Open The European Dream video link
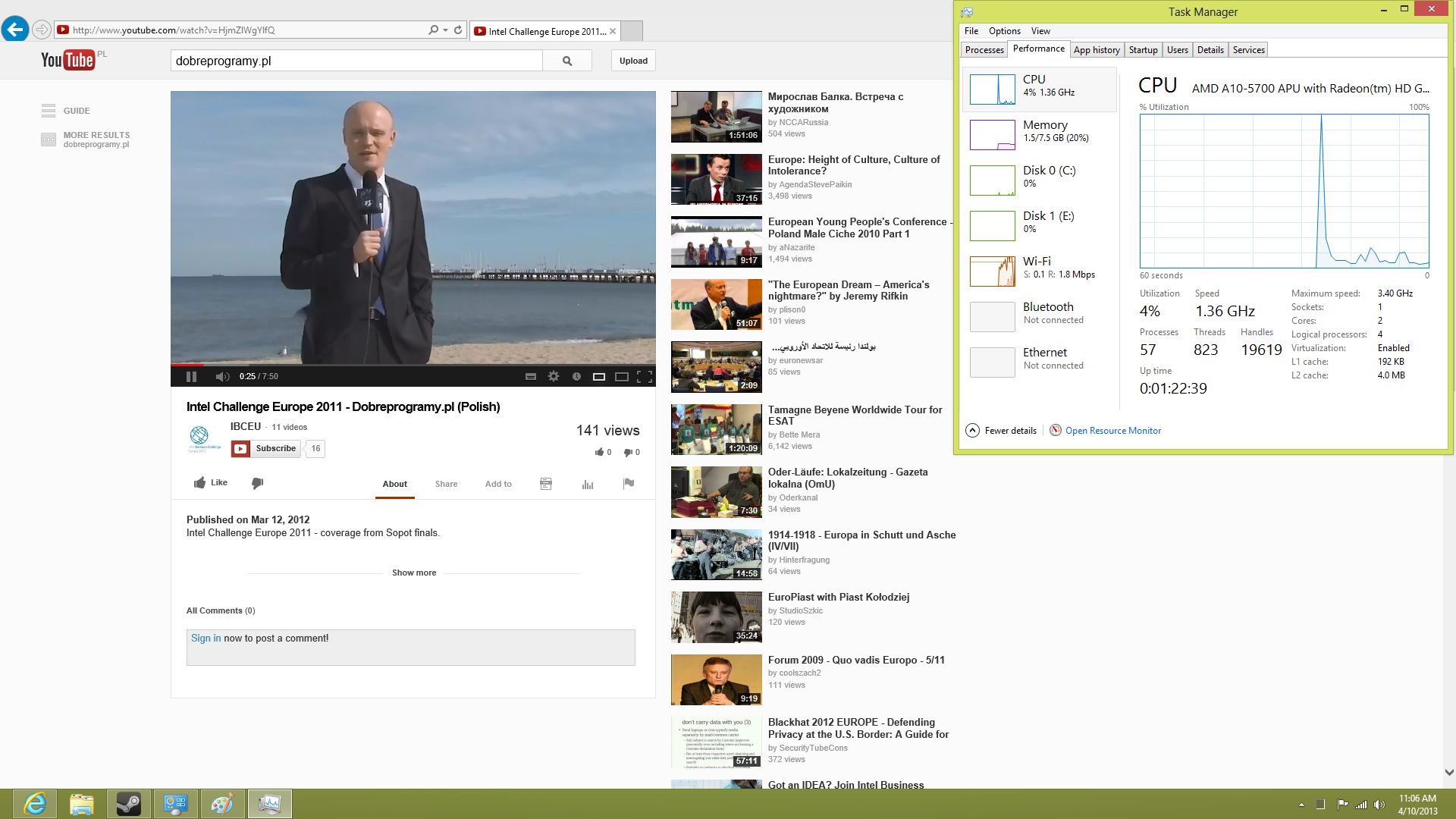 (x=849, y=290)
